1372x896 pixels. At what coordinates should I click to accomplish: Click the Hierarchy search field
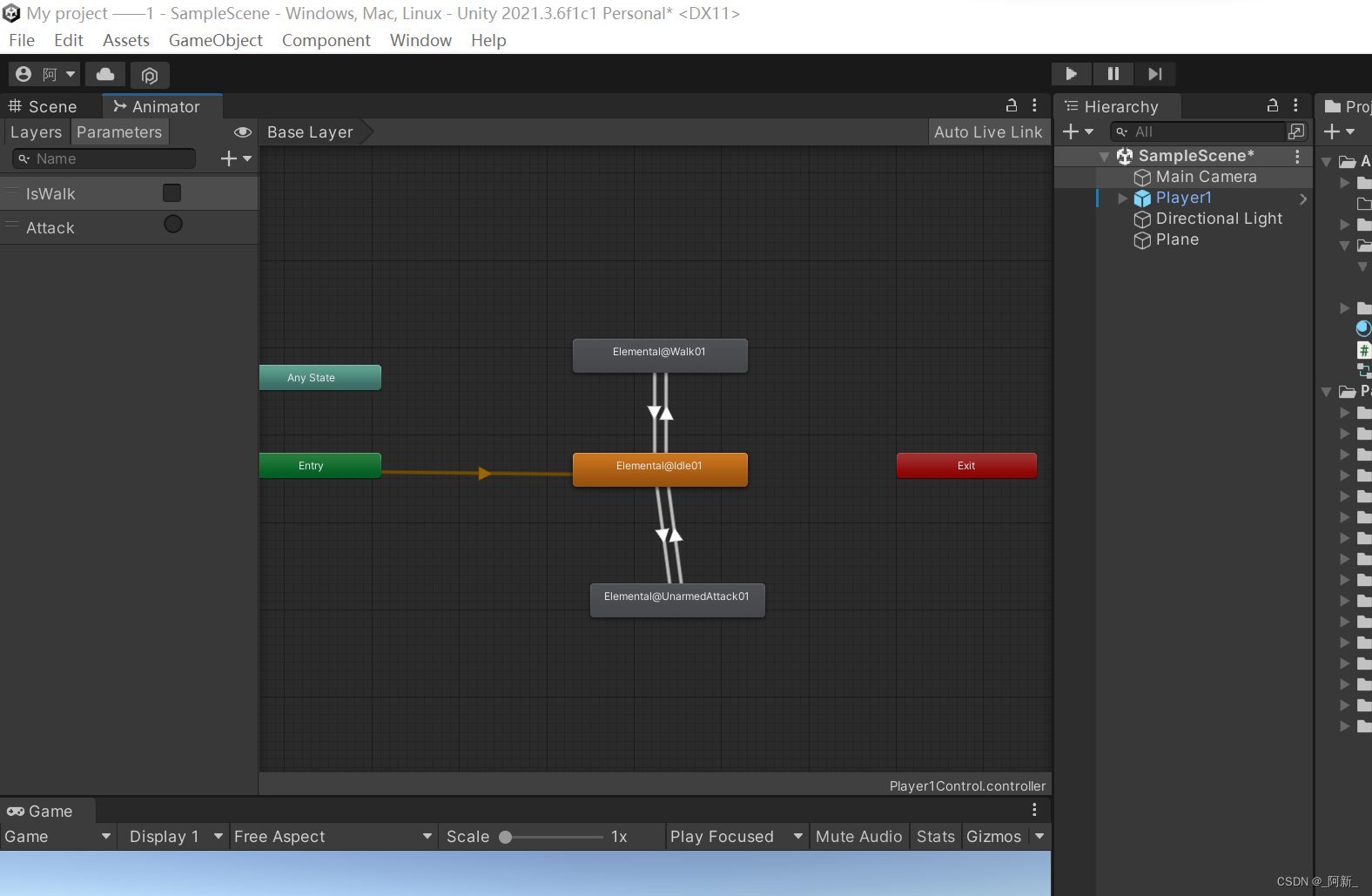(1200, 131)
